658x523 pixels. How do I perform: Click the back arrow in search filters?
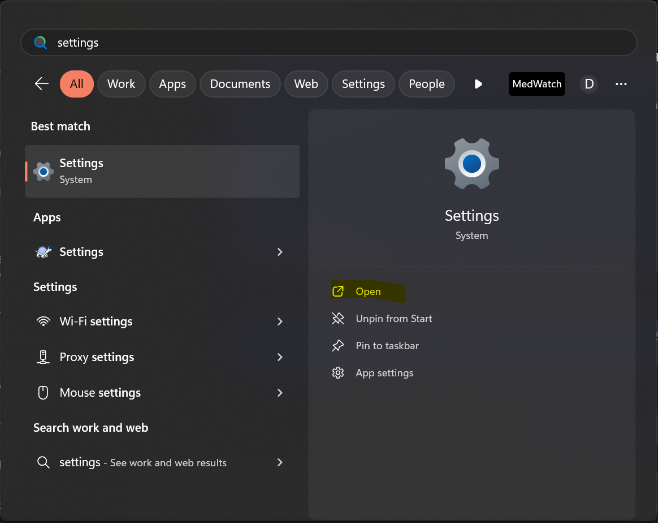coord(41,84)
